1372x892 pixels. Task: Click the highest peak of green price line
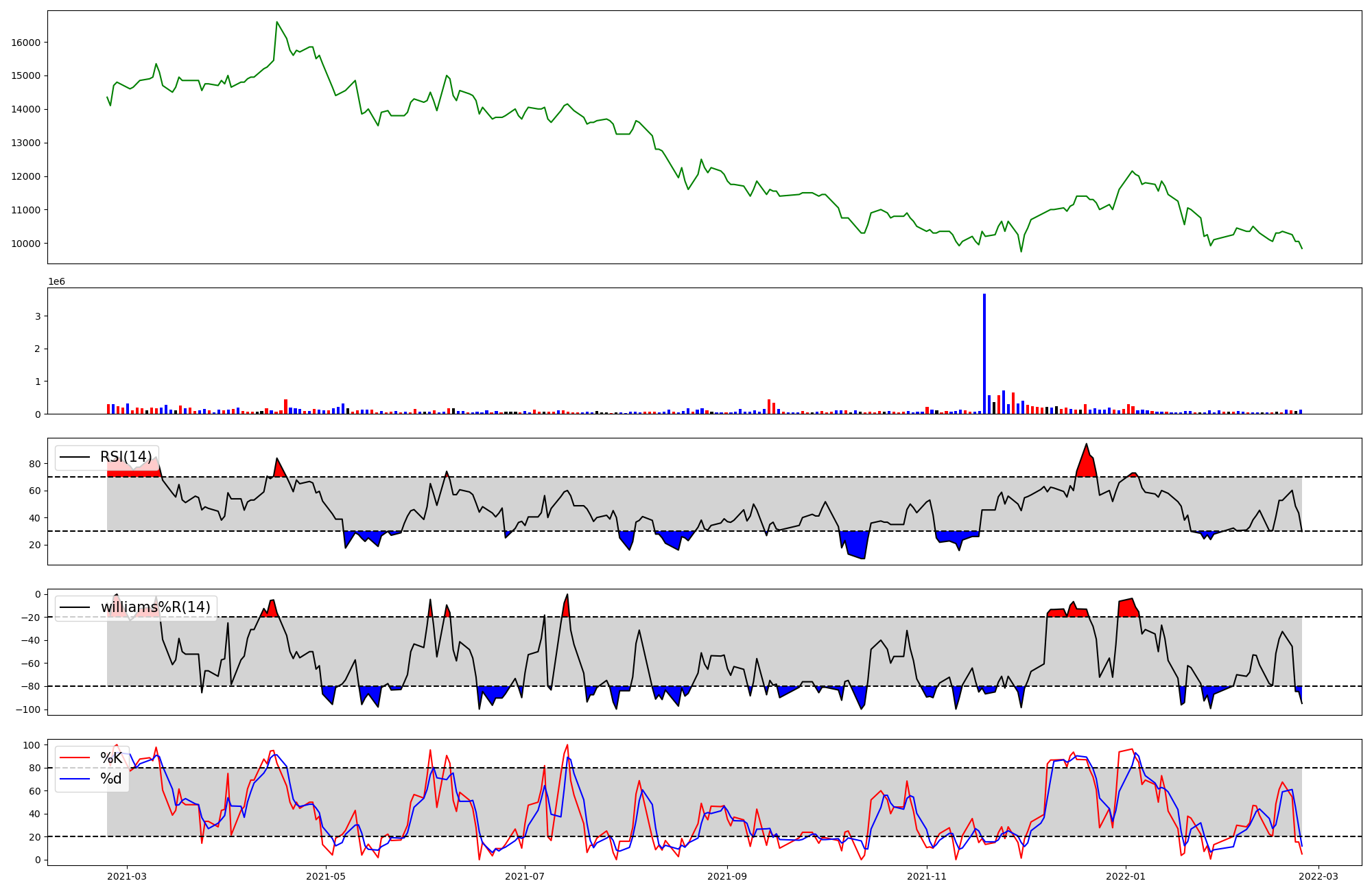(277, 23)
